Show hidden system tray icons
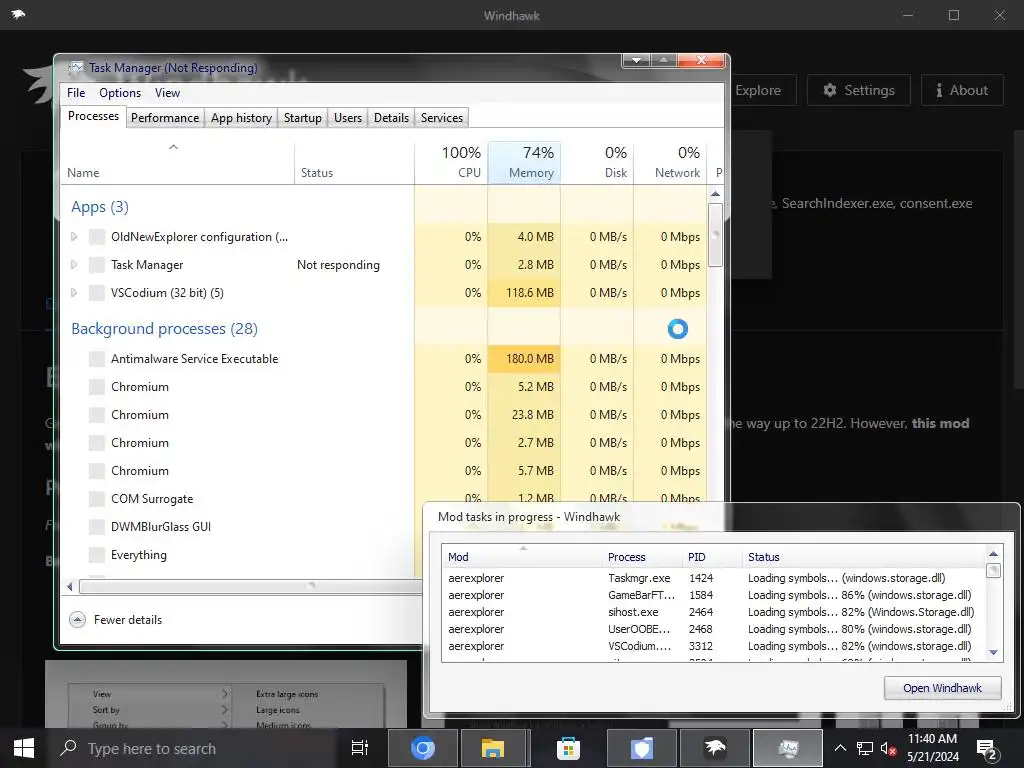 (x=840, y=748)
